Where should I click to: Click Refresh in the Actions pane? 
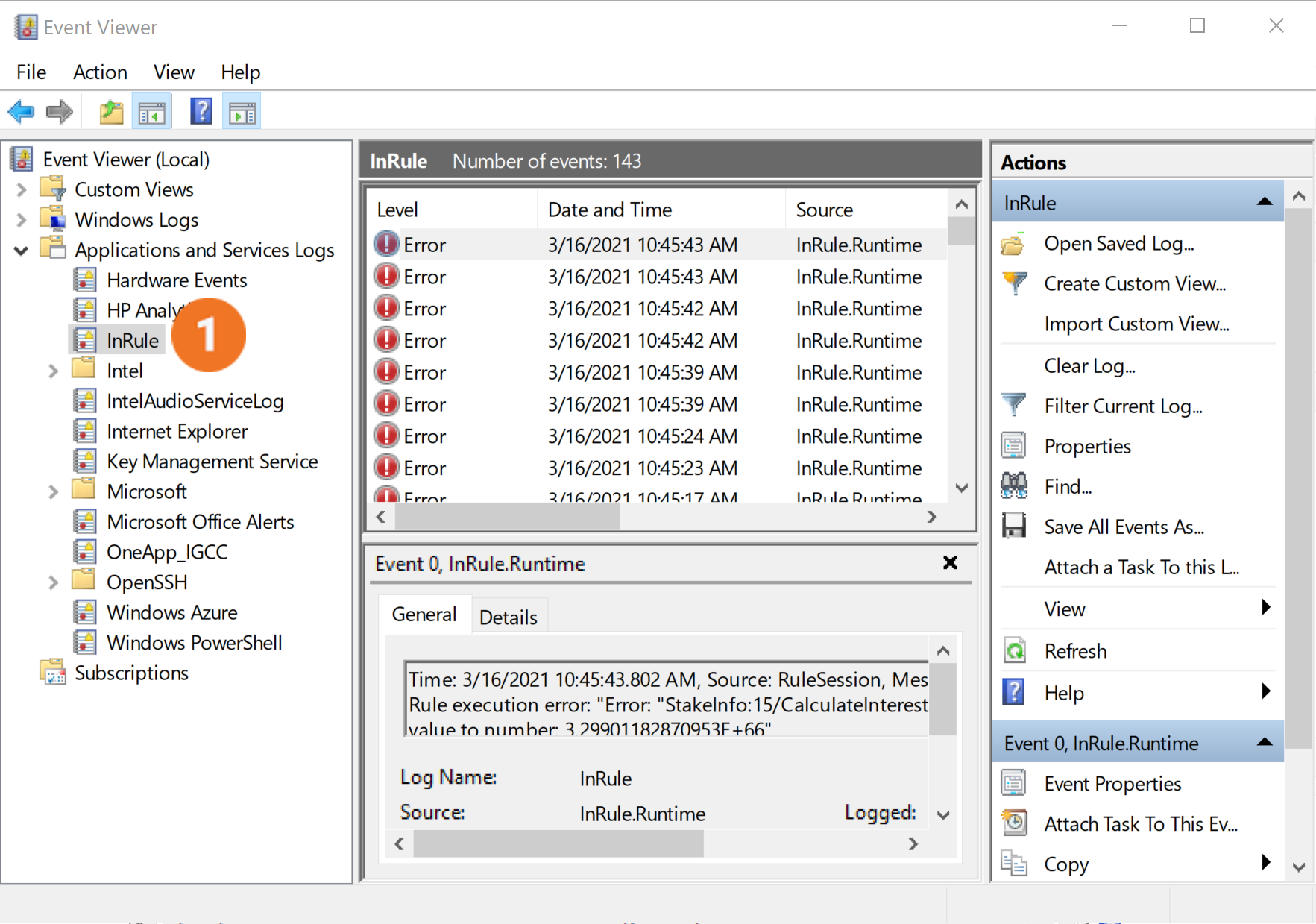pyautogui.click(x=1074, y=651)
